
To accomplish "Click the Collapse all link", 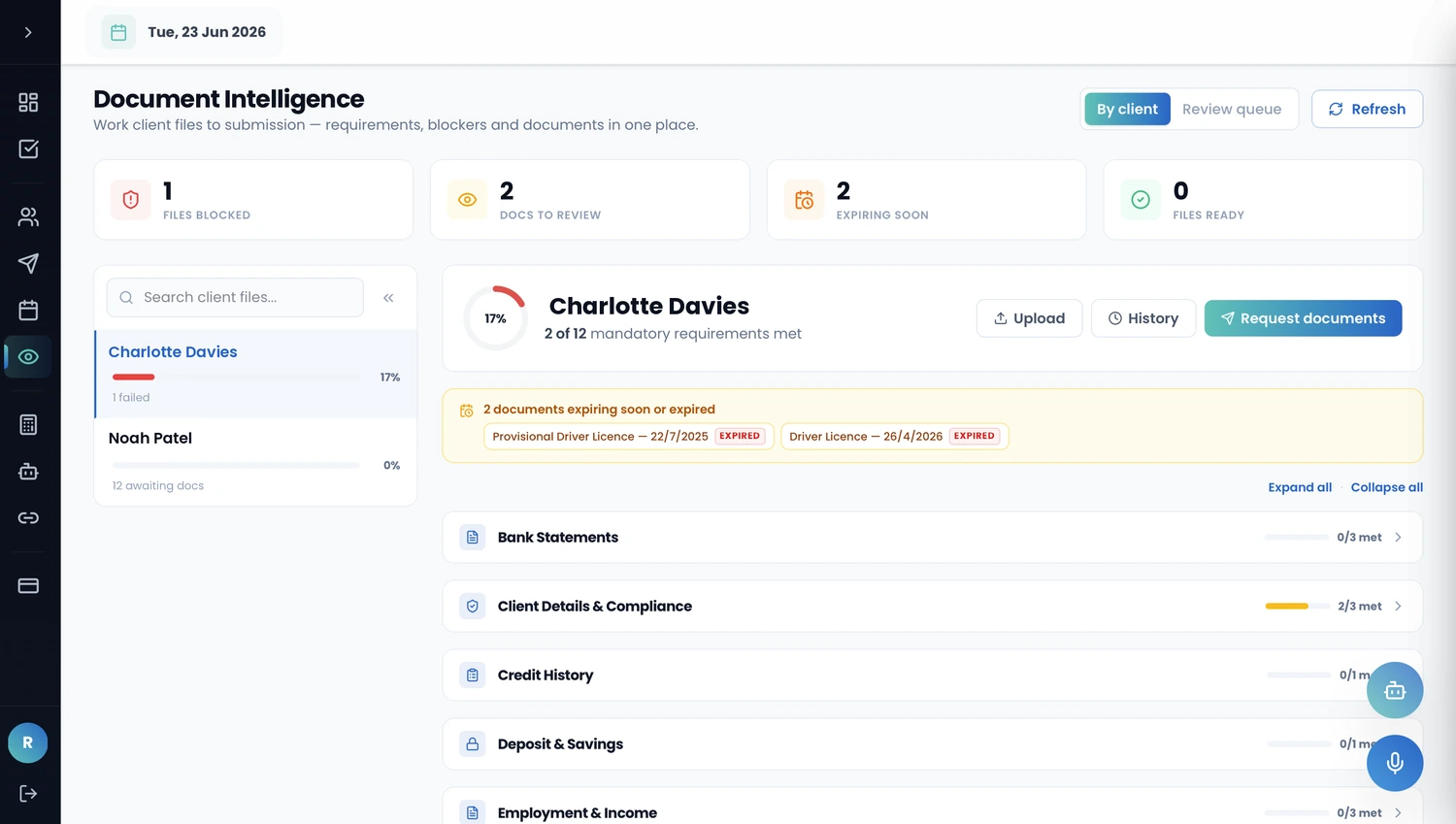I will tap(1386, 487).
